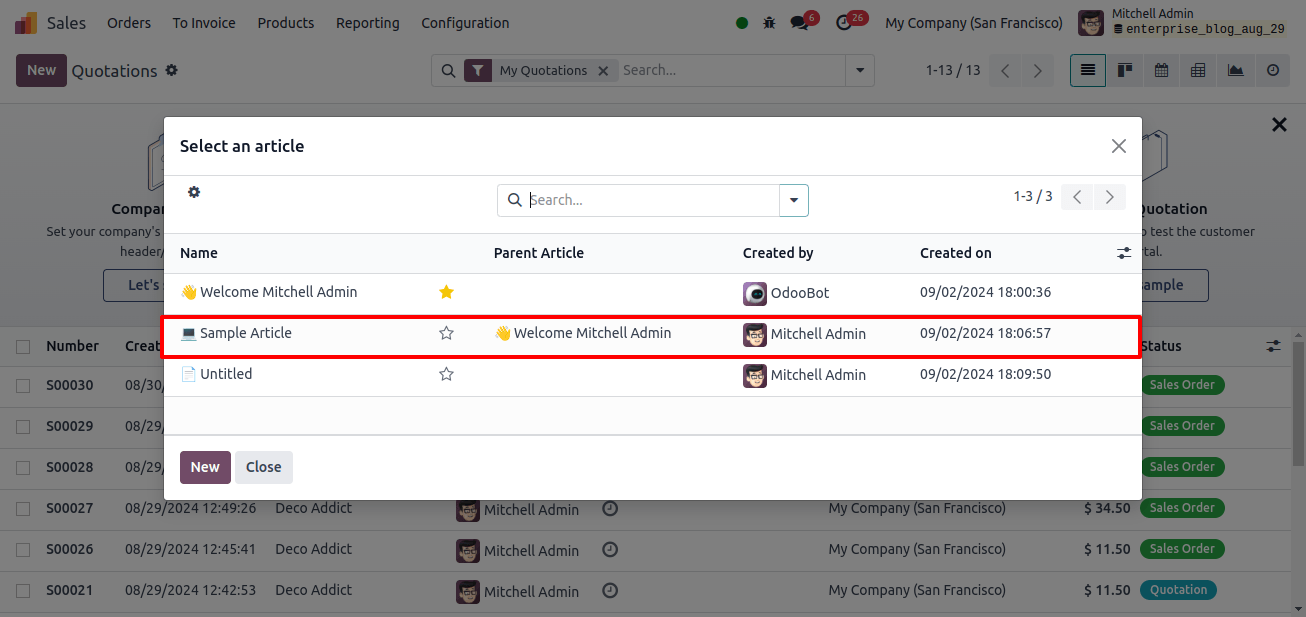Screen dimensions: 1306x617
Task: Select Welcome Mitchell Admin article row
Action: 651,293
